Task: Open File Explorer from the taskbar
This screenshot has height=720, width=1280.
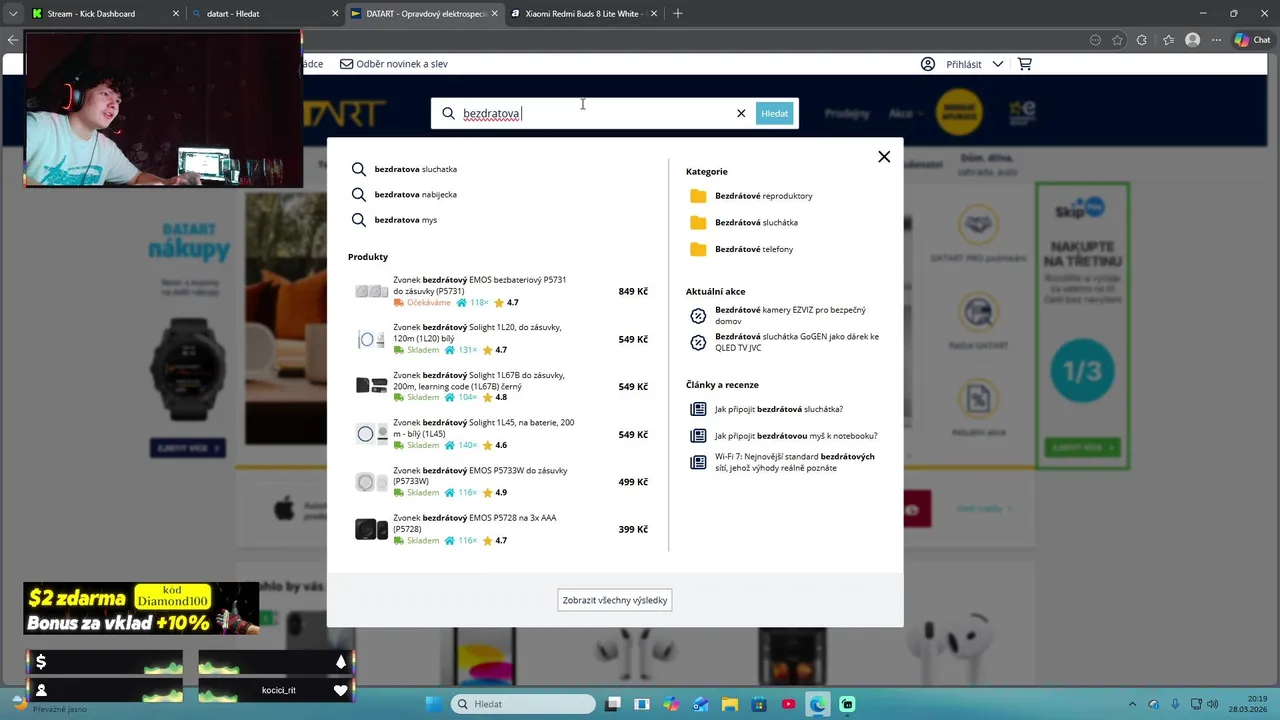Action: pos(730,704)
